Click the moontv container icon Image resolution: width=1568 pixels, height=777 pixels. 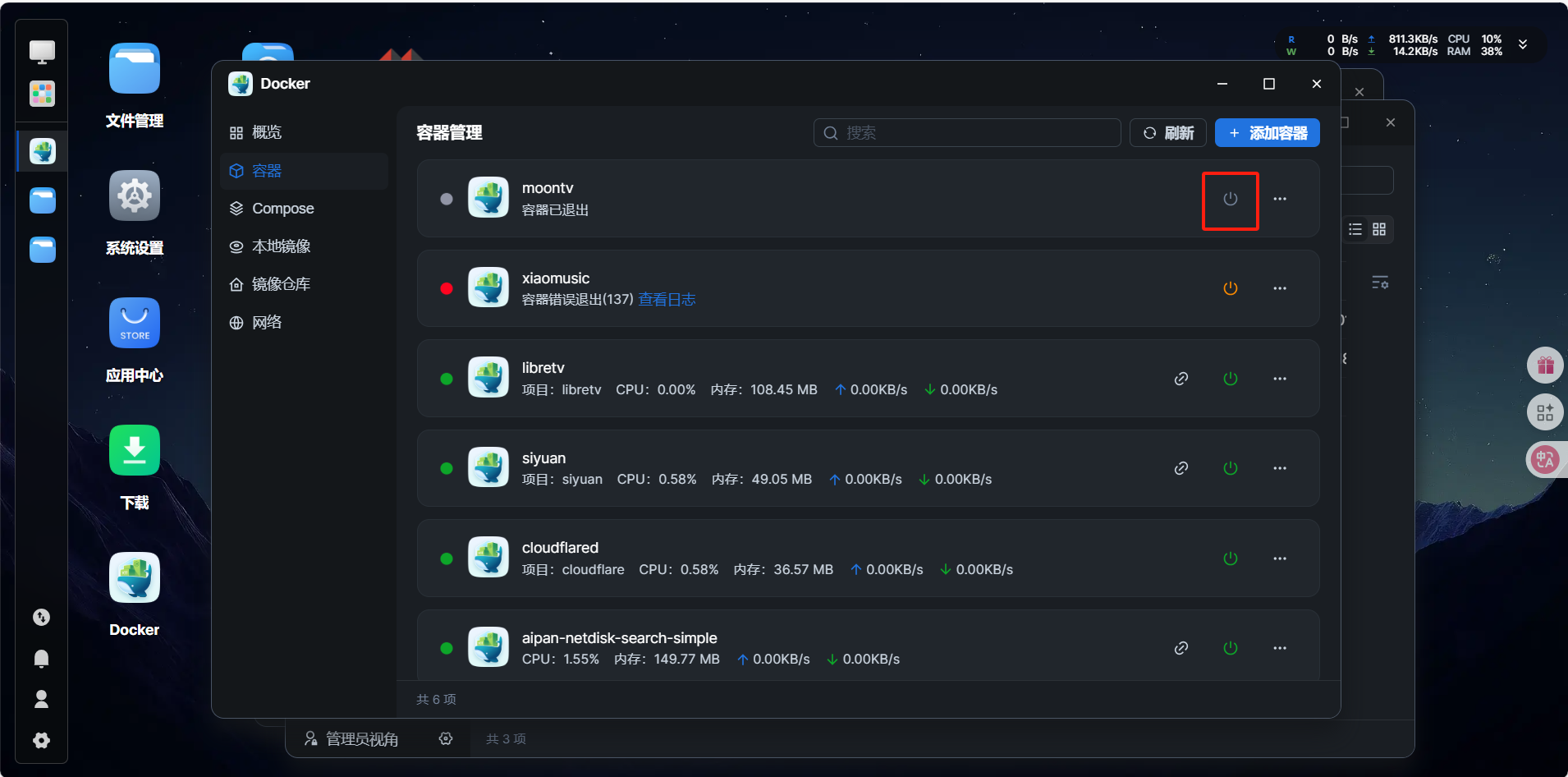tap(488, 198)
